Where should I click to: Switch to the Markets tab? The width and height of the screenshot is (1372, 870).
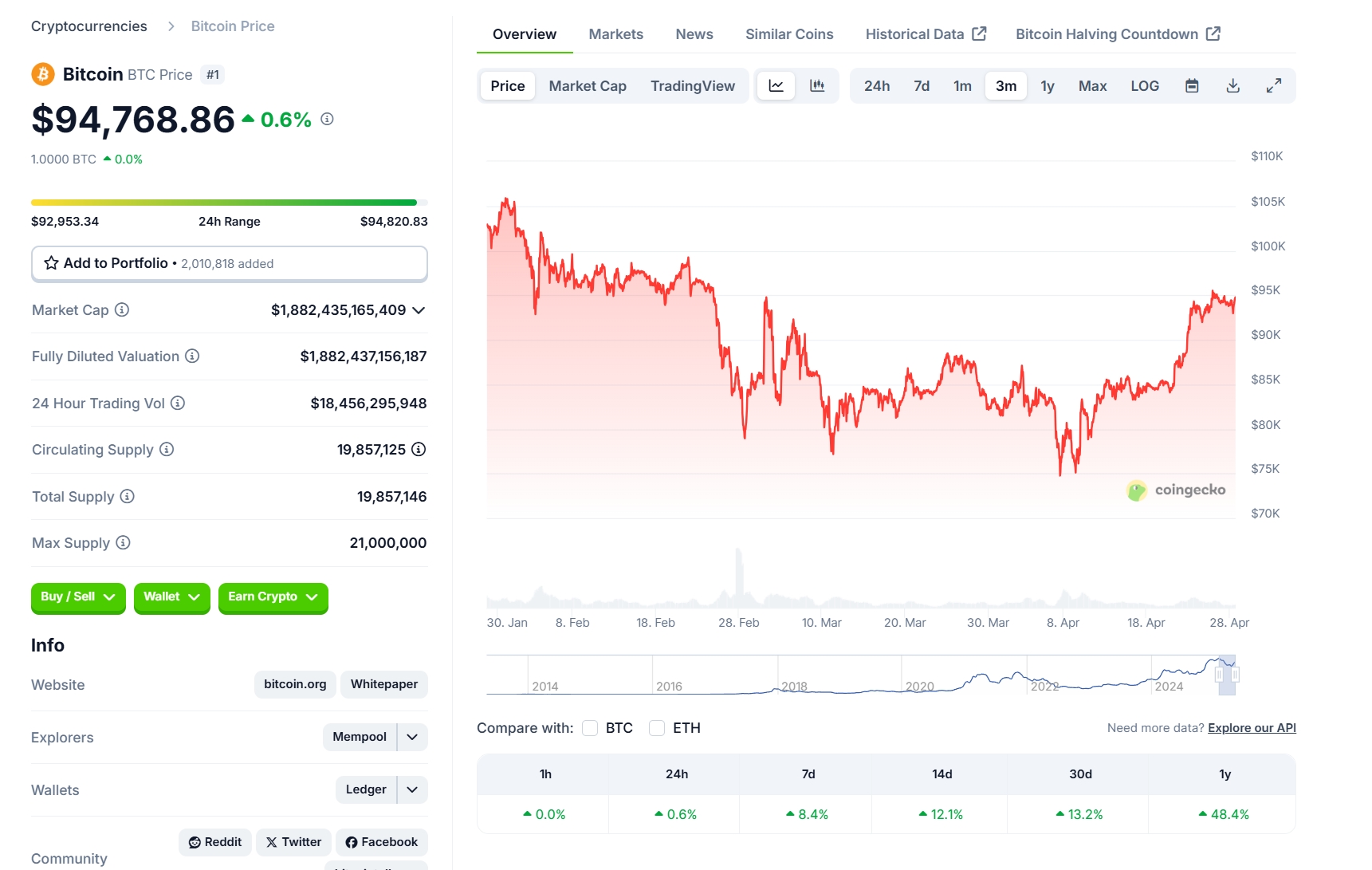pos(616,34)
